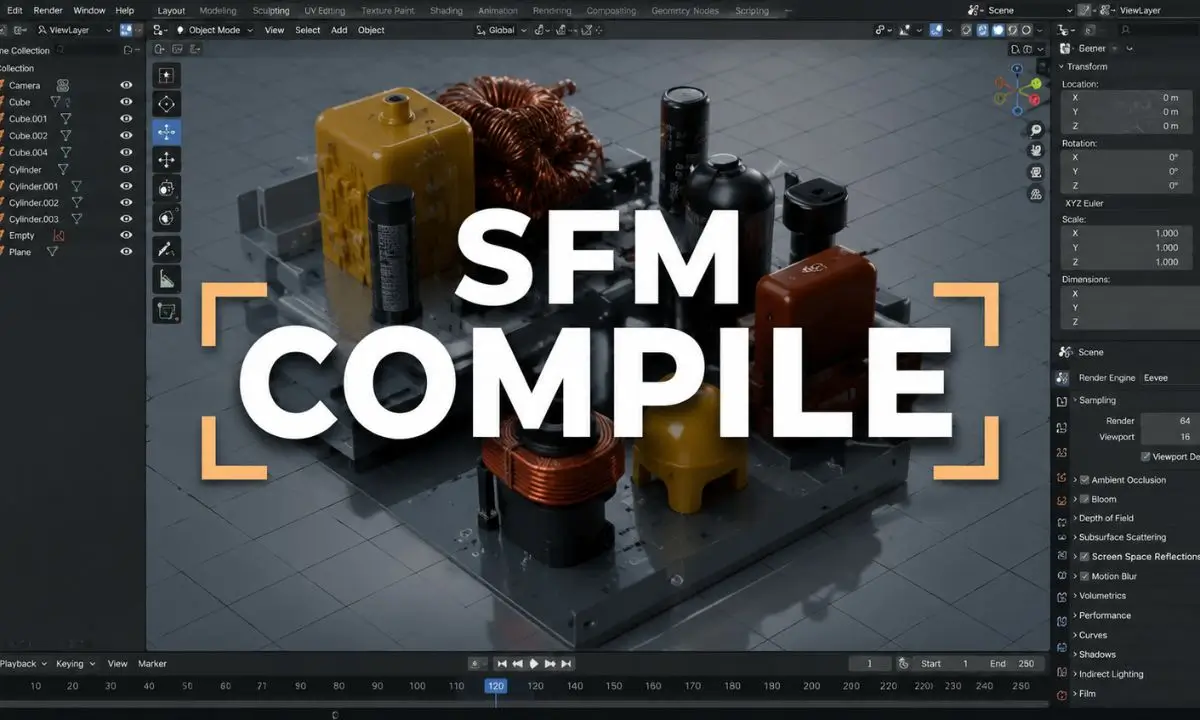Select the Annotate pencil tool
The height and width of the screenshot is (720, 1200).
166,249
